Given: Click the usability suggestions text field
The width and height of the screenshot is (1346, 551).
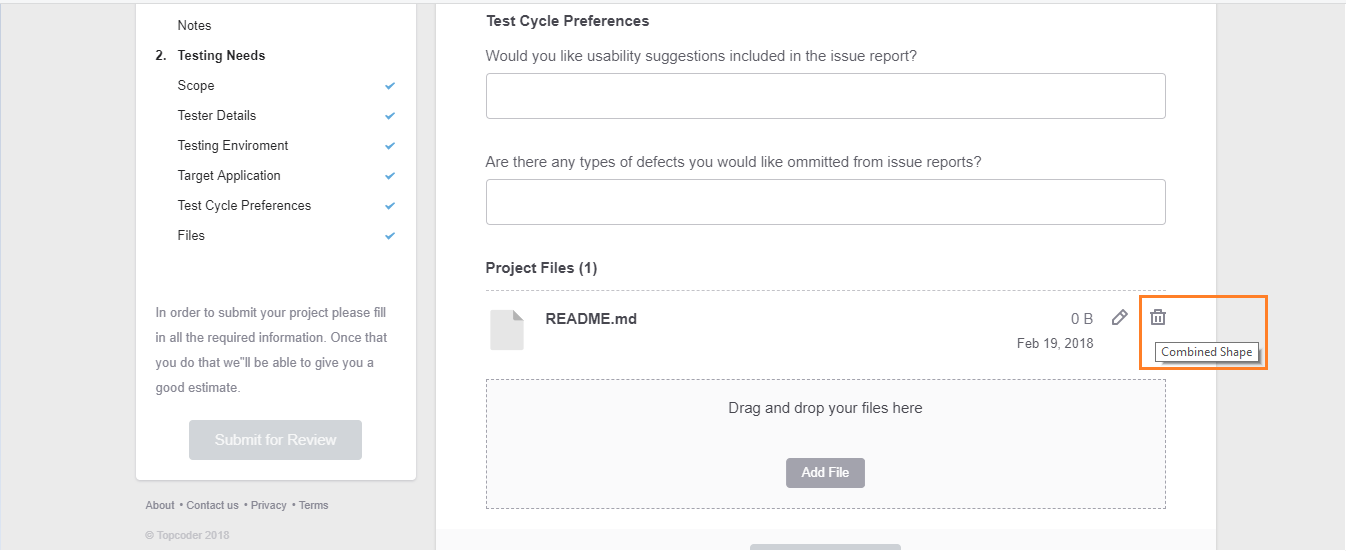Looking at the screenshot, I should (x=825, y=96).
